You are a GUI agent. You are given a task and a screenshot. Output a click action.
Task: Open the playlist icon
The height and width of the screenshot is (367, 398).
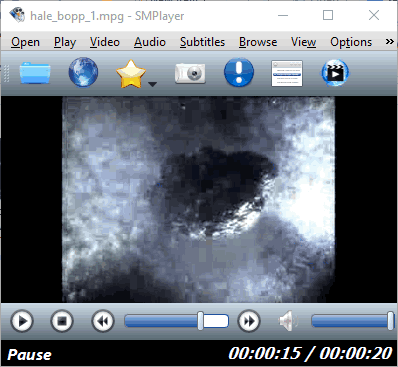[x=287, y=73]
